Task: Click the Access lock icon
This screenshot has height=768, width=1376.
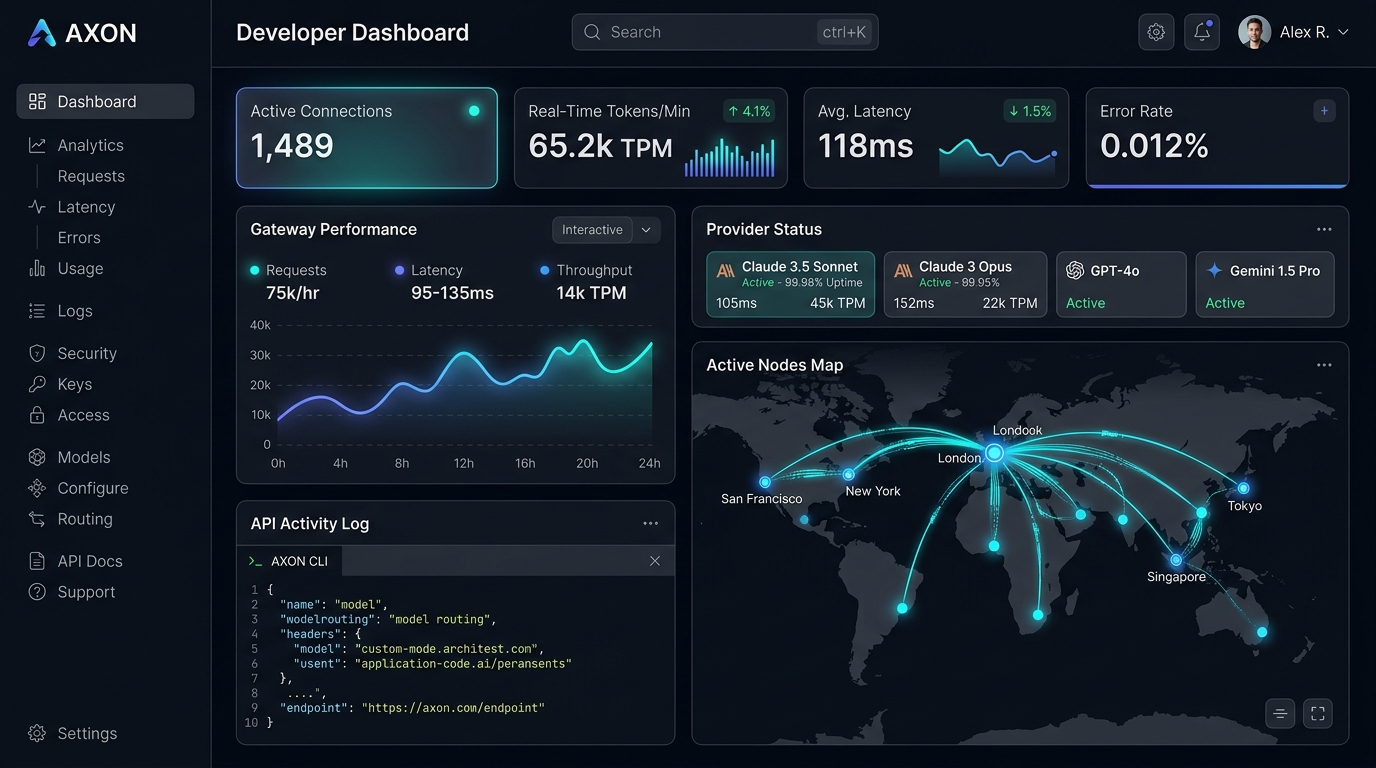Action: 37,415
